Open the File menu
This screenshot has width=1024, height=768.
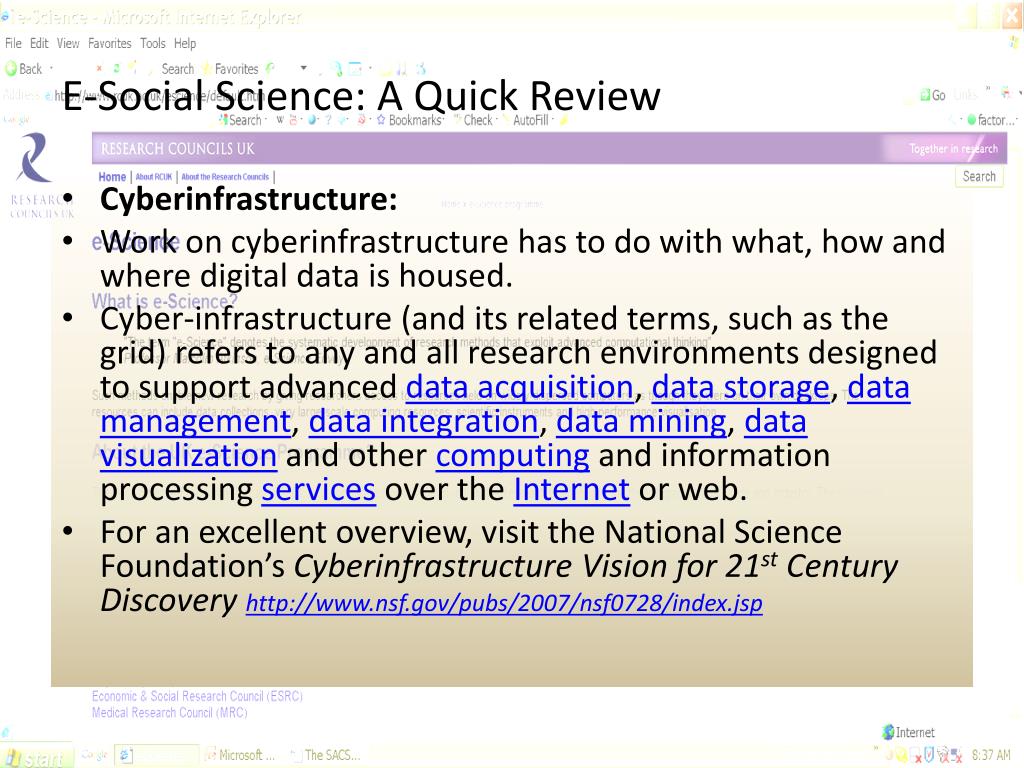tap(13, 43)
